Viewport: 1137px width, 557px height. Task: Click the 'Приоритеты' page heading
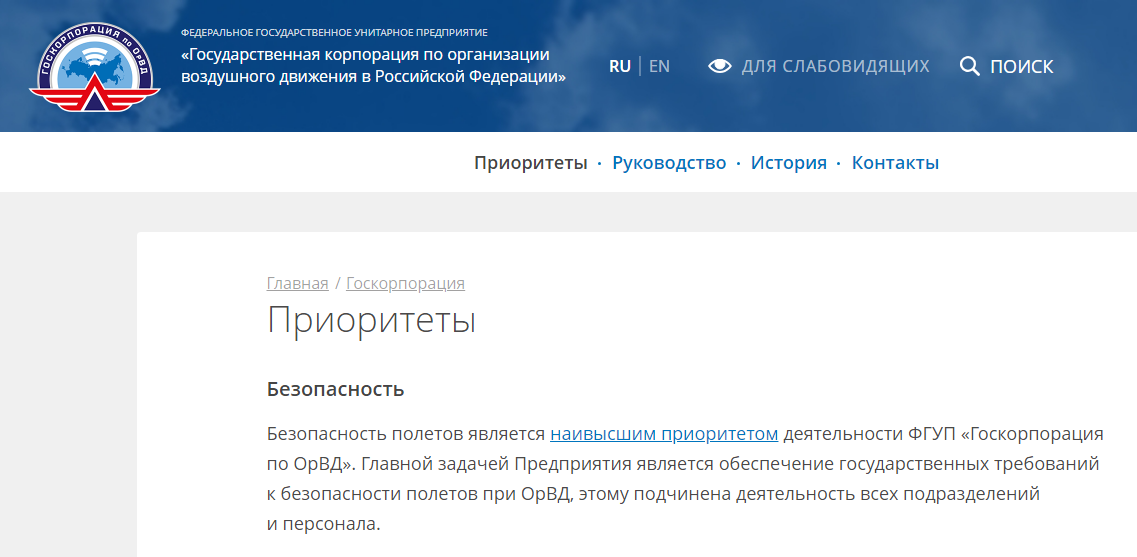tap(371, 320)
